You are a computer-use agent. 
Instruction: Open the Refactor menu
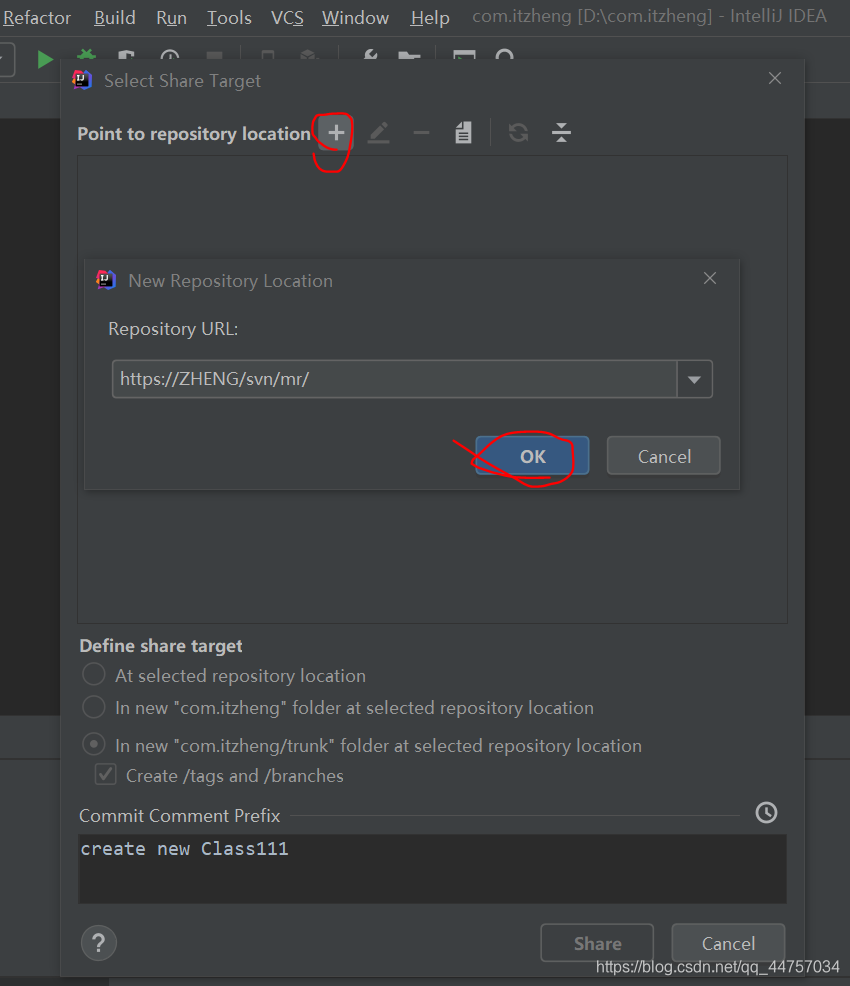tap(36, 18)
